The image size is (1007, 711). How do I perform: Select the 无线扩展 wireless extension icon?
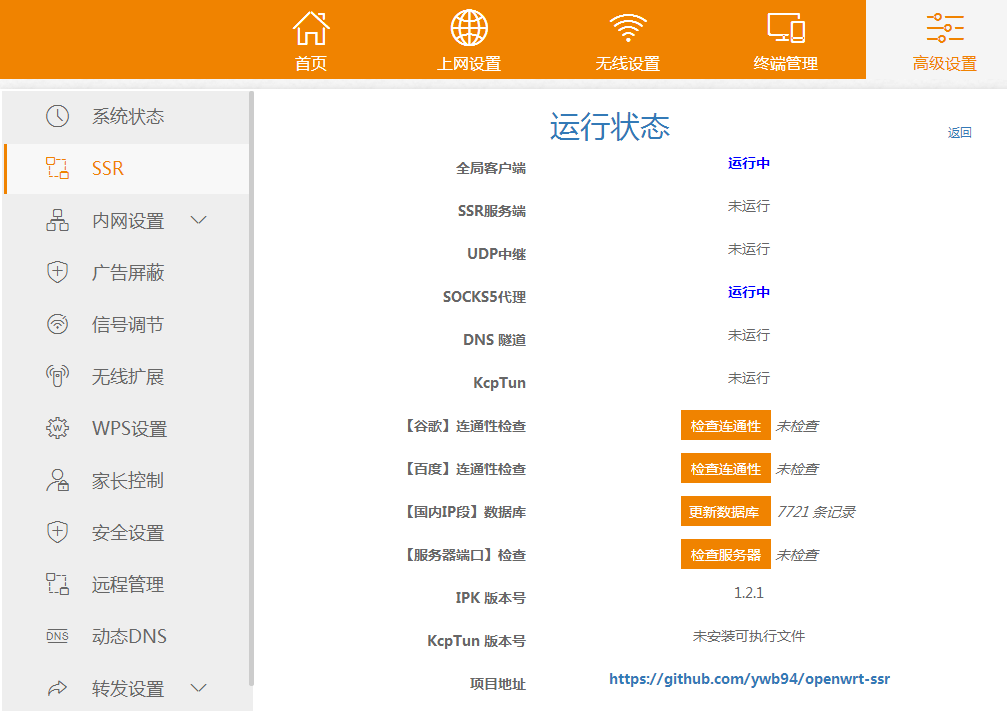57,376
